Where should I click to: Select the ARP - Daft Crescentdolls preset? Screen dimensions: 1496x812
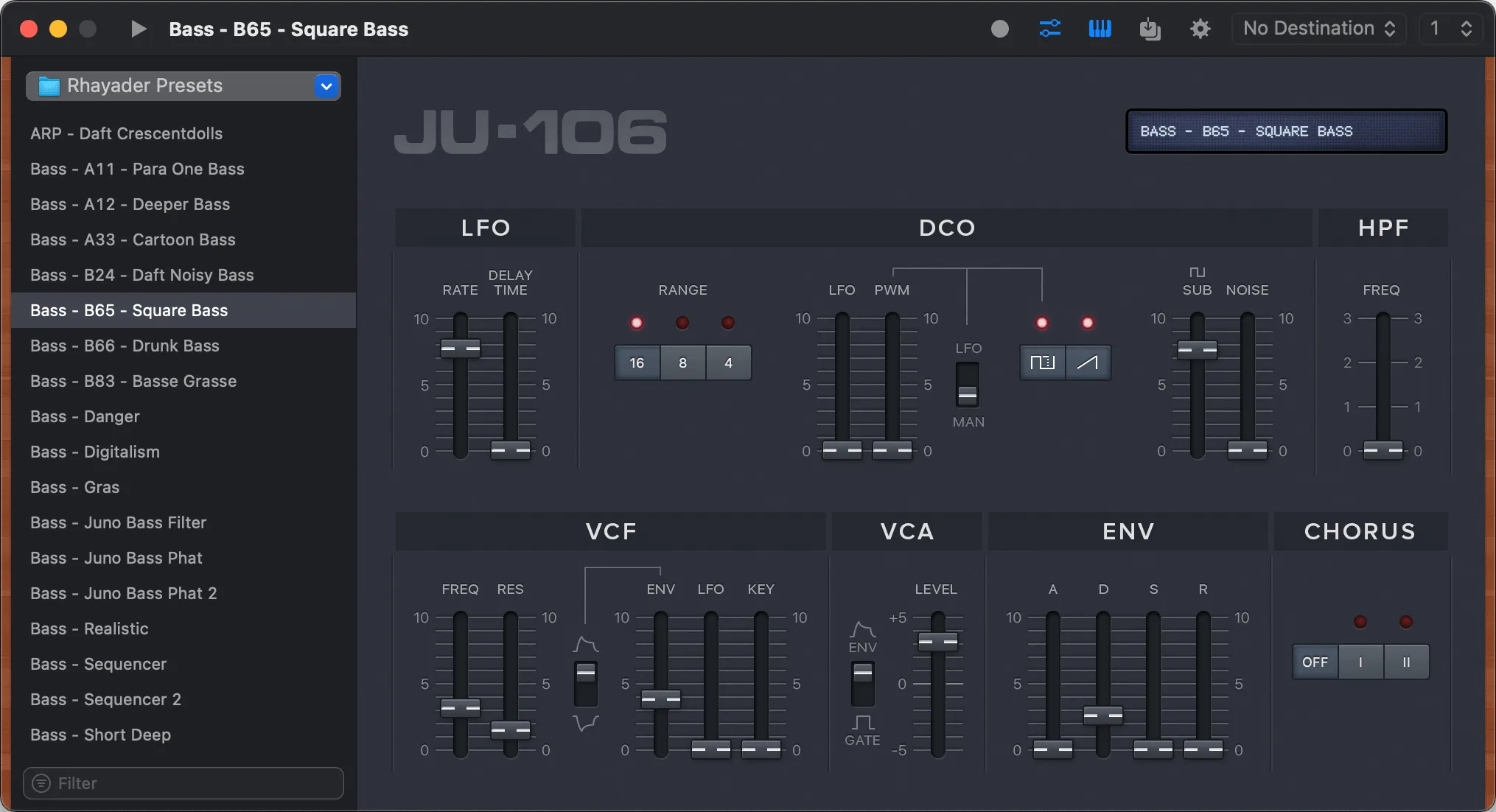[x=126, y=133]
